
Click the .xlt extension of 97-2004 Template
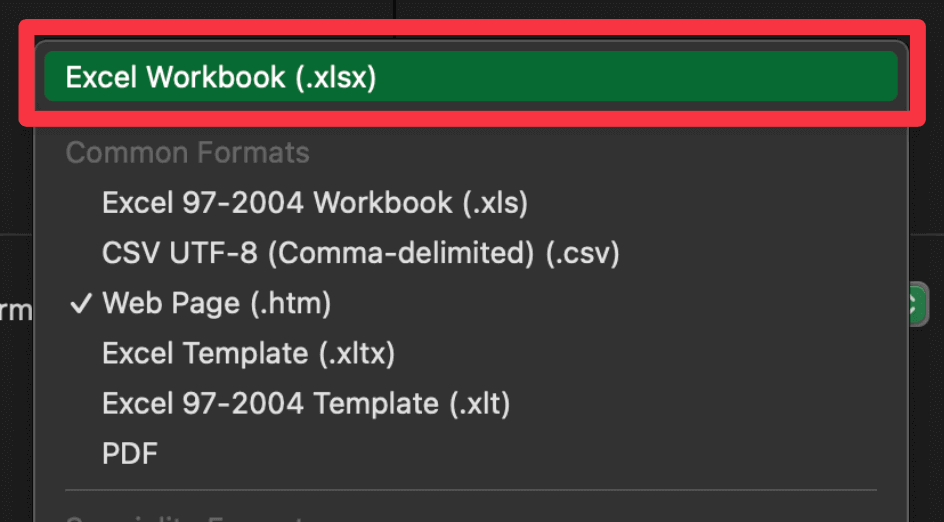point(480,403)
